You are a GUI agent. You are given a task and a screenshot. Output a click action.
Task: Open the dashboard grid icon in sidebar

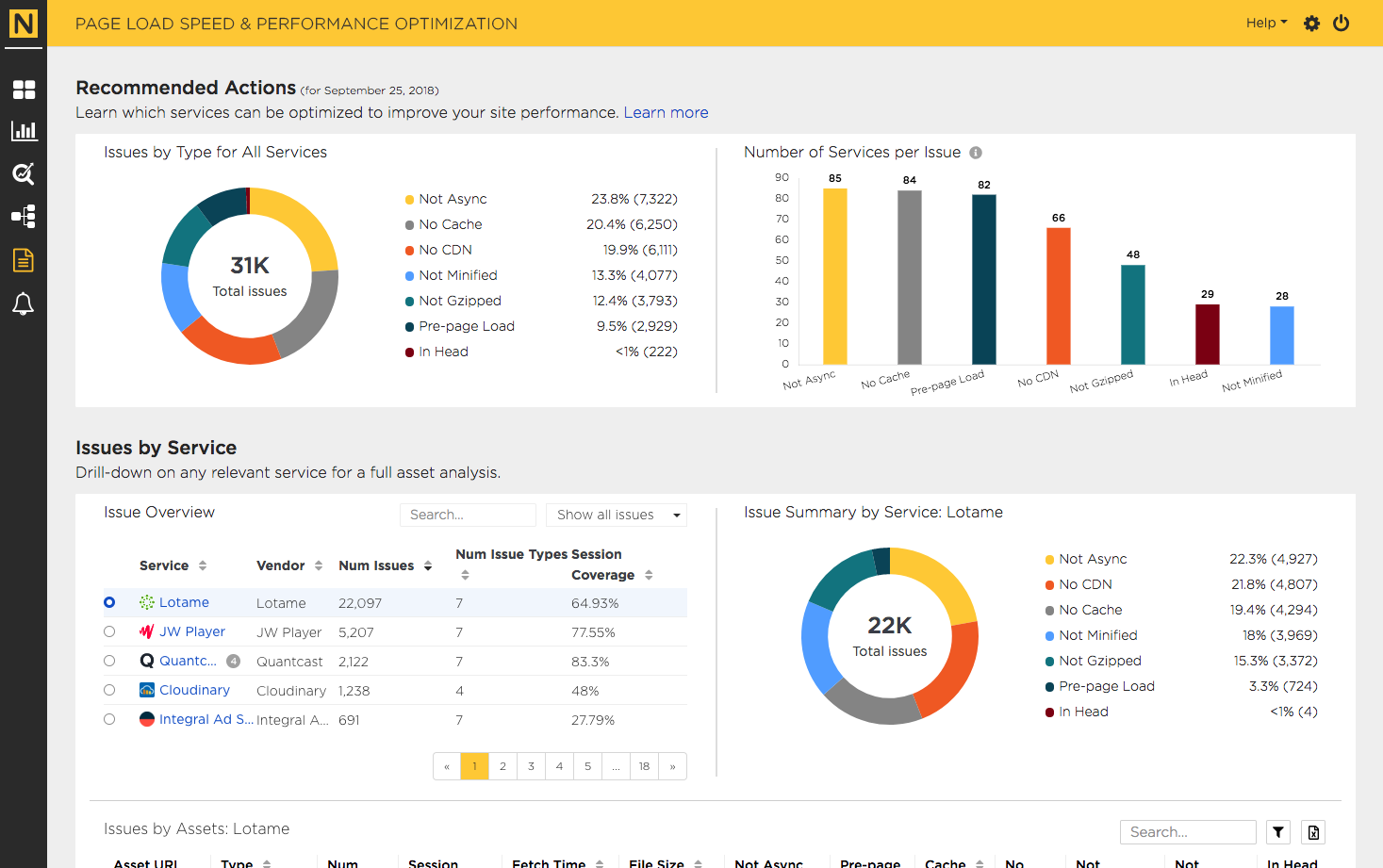24,90
